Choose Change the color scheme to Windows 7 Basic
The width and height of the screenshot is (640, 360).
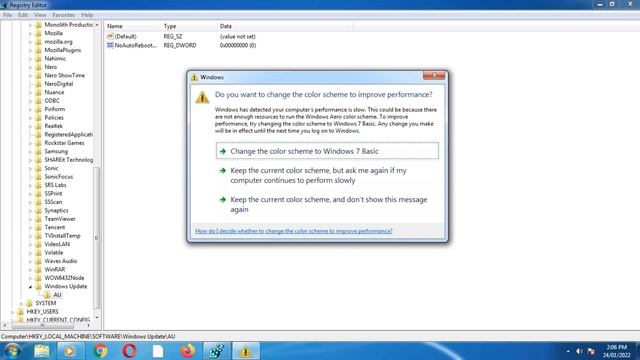(x=327, y=151)
